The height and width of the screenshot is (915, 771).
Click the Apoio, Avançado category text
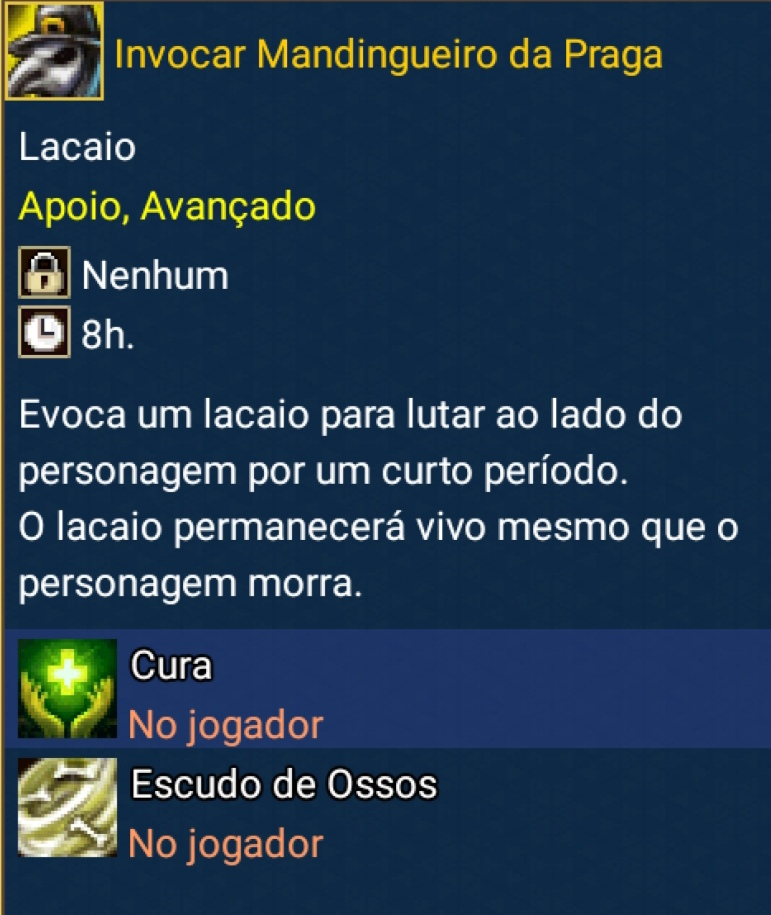coord(167,208)
